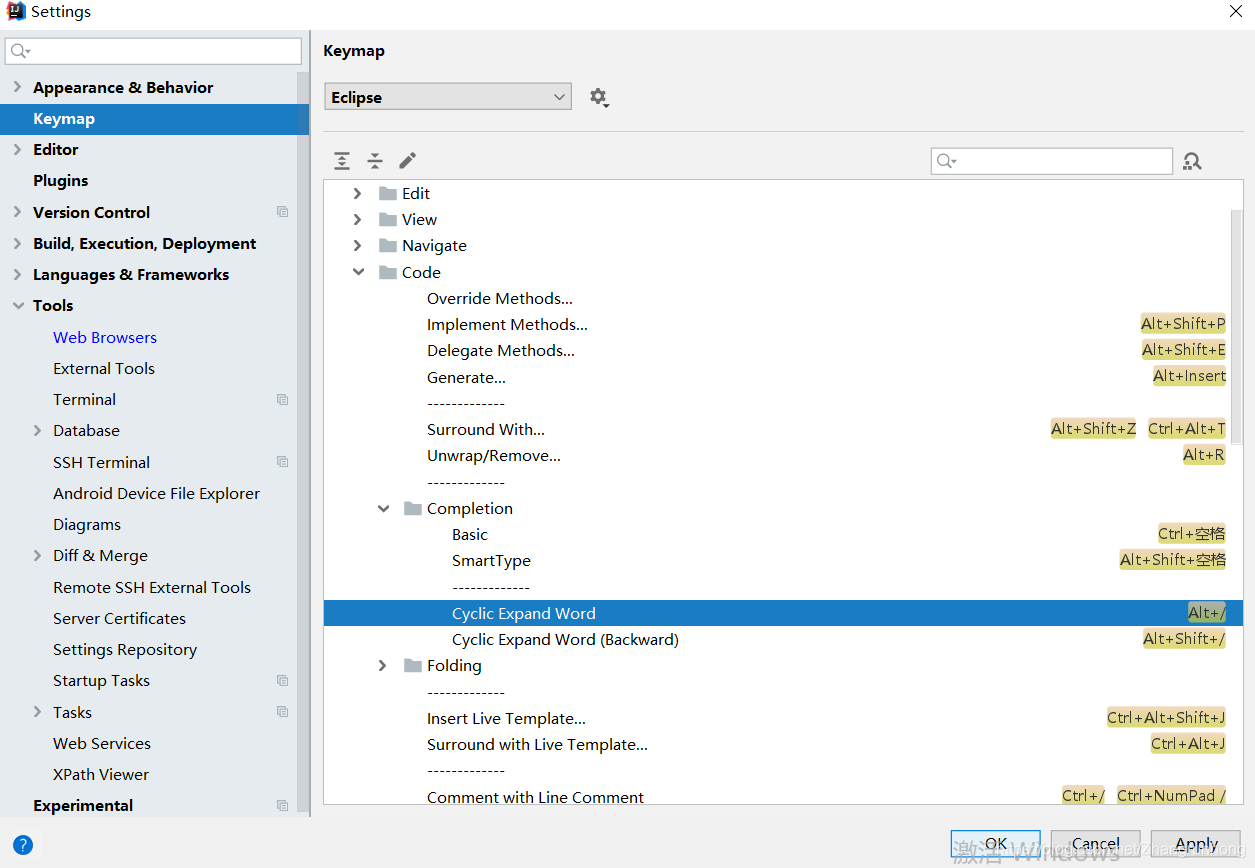Screen dimensions: 1255x868
Task: Click the pencil edit shortcut icon
Action: 407,161
